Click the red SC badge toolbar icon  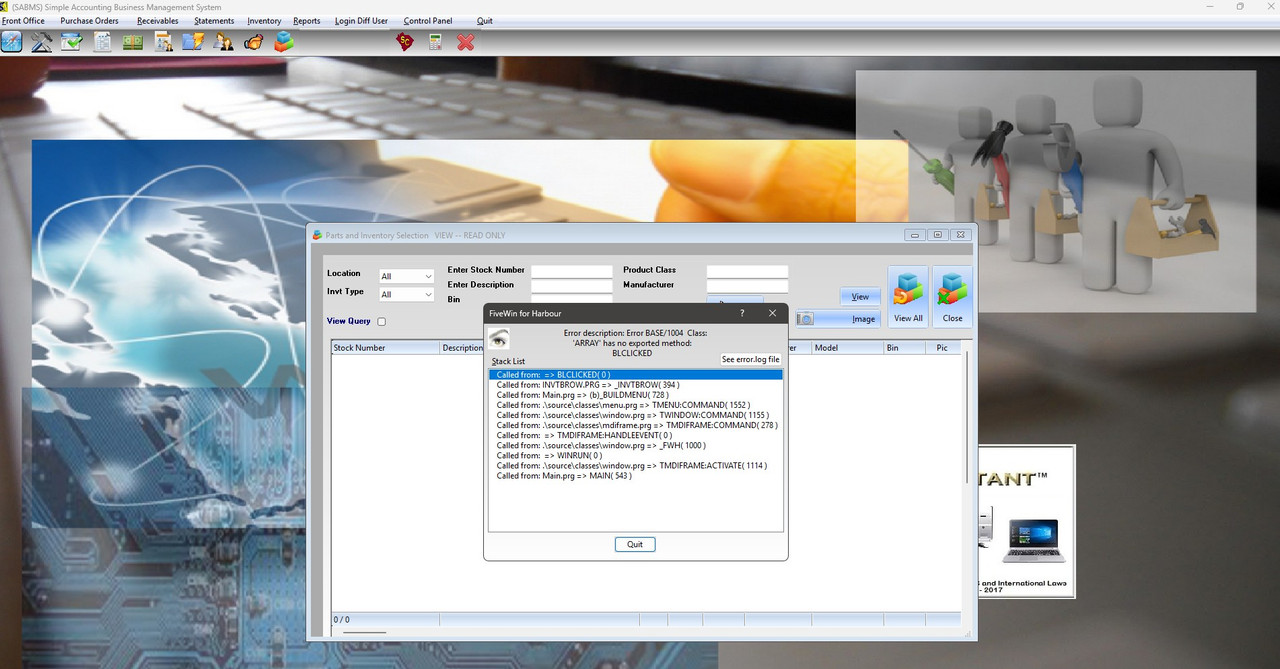[405, 42]
